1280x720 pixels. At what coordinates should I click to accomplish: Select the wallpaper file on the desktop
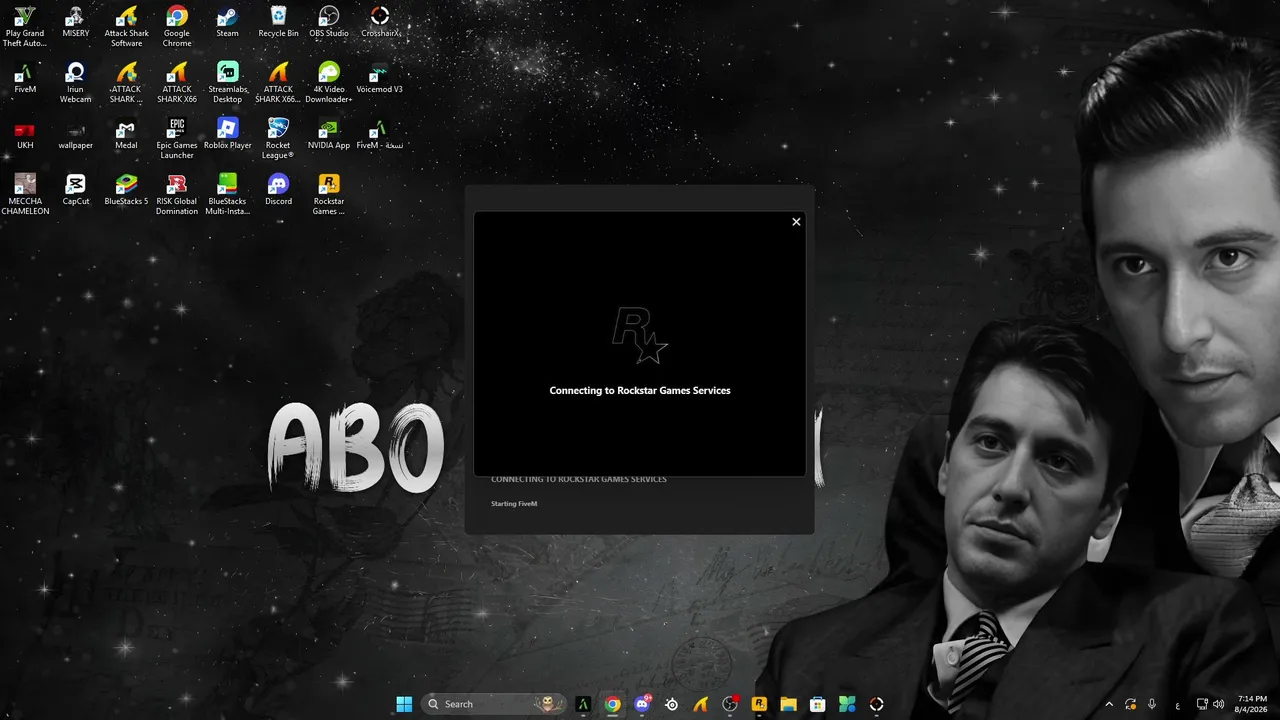75,134
